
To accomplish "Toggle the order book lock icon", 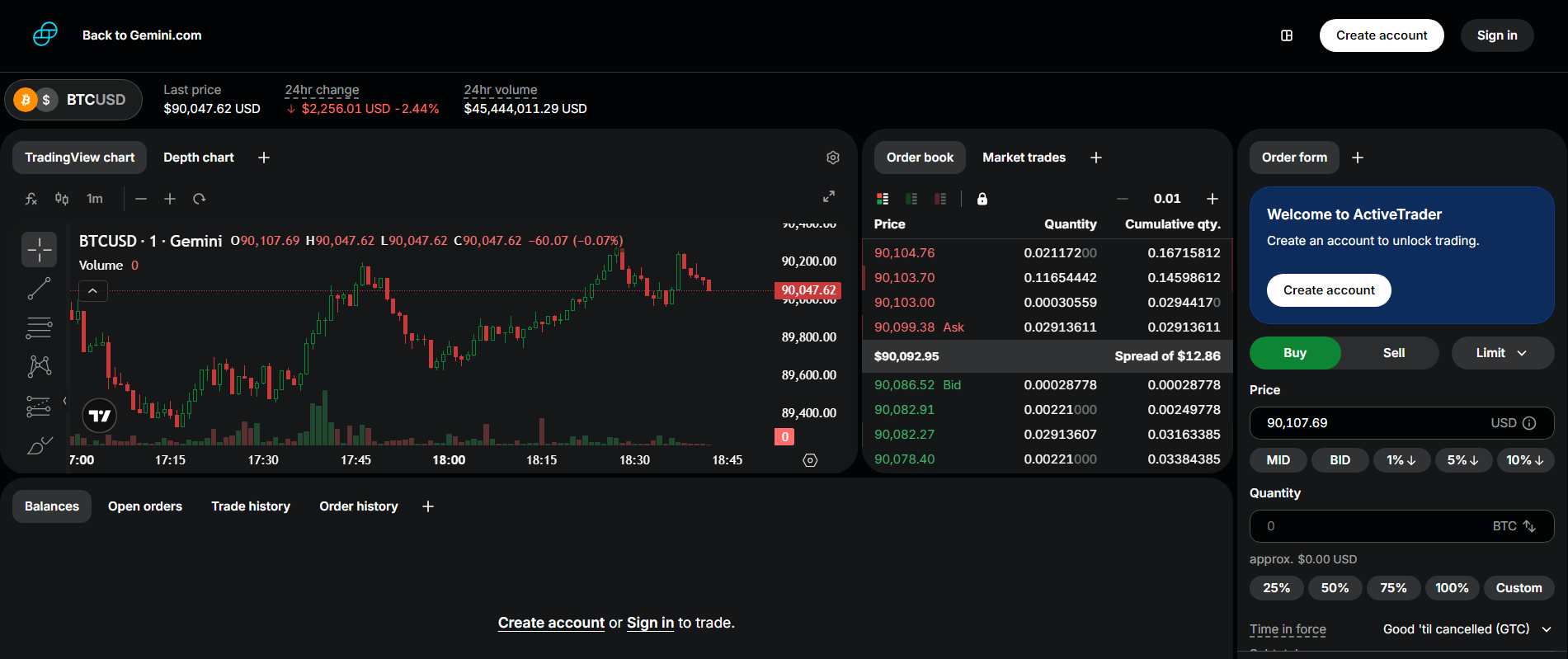I will point(982,199).
